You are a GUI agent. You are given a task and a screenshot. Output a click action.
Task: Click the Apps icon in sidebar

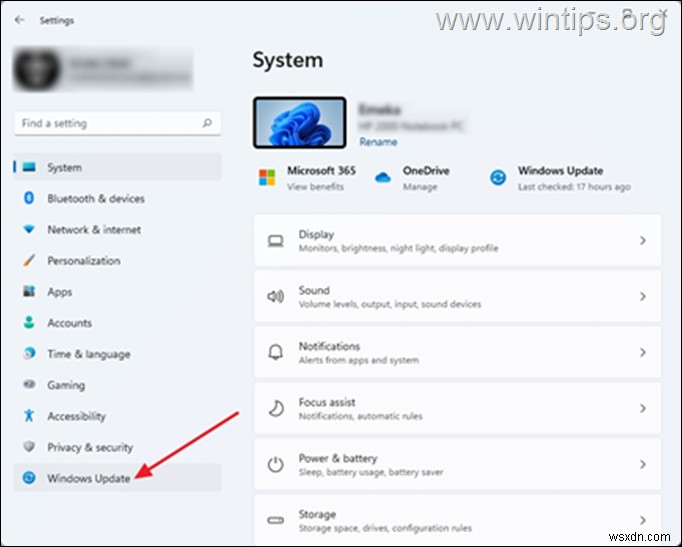[x=29, y=291]
